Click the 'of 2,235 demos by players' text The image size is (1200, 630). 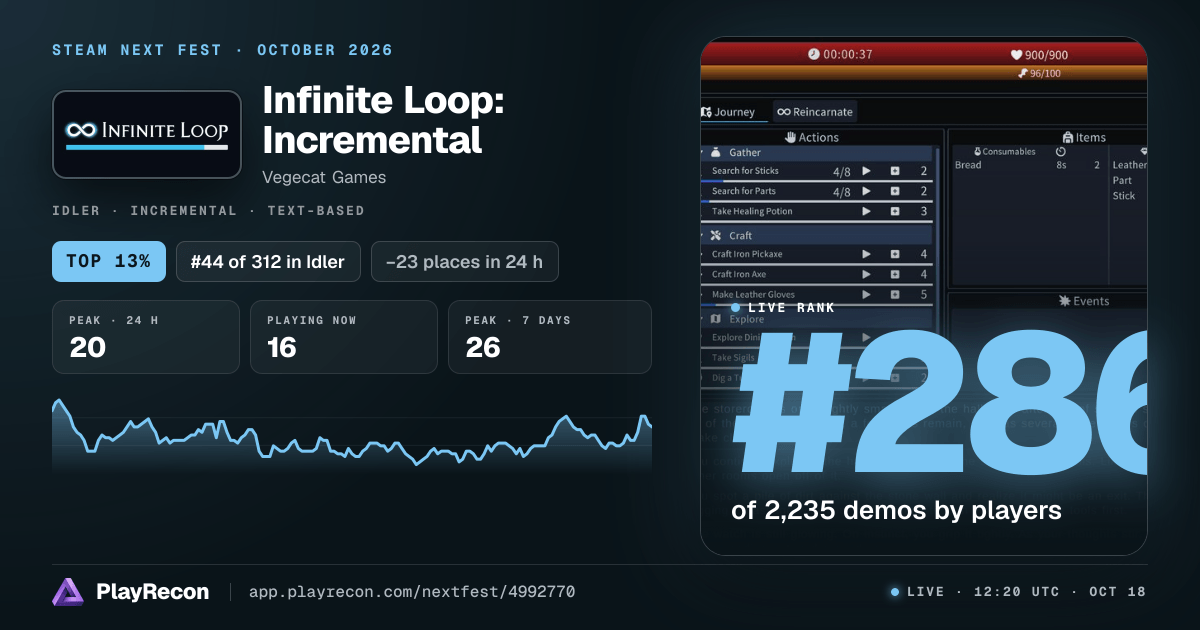click(896, 511)
